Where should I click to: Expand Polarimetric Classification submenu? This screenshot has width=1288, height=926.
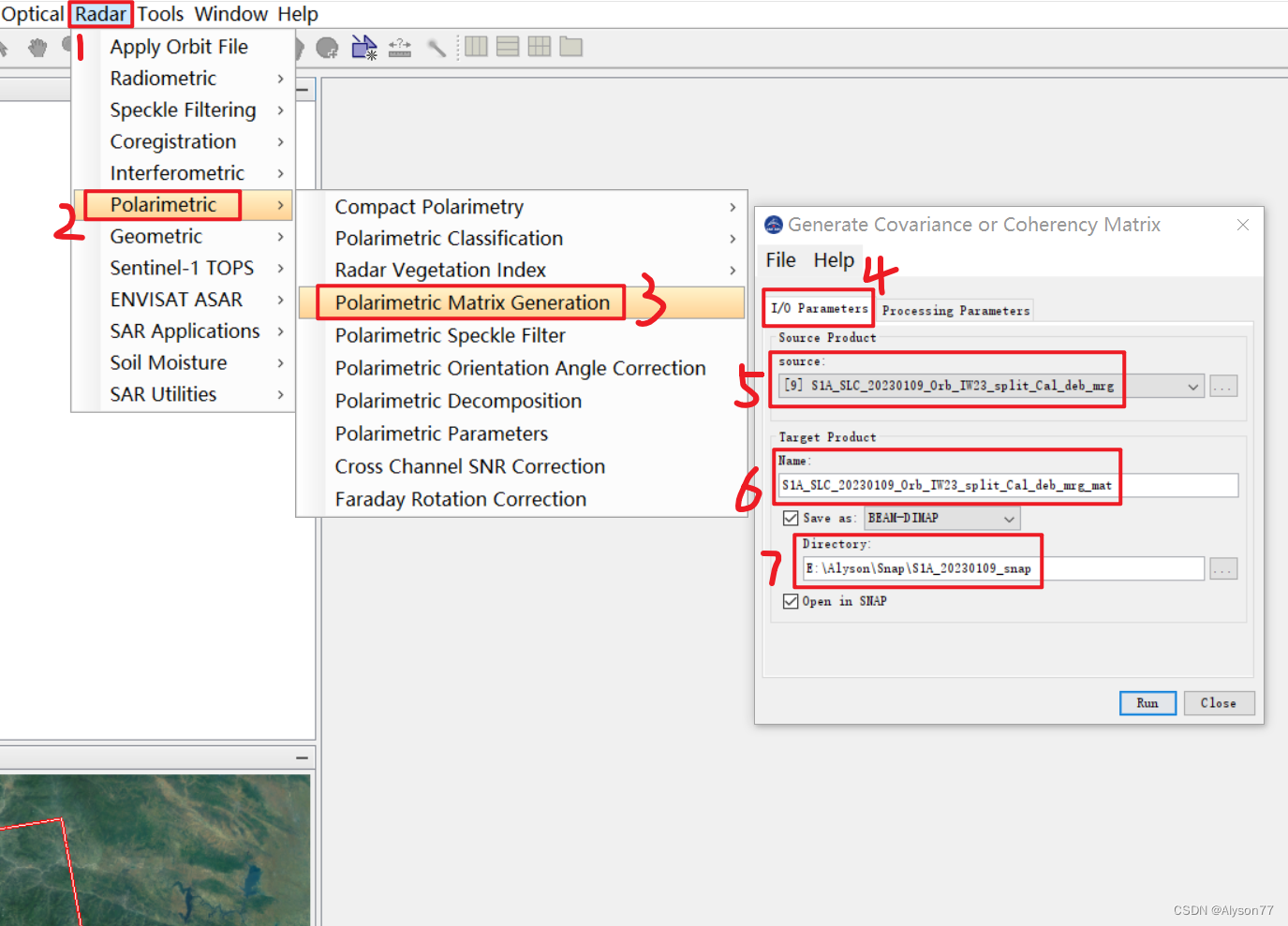click(522, 239)
